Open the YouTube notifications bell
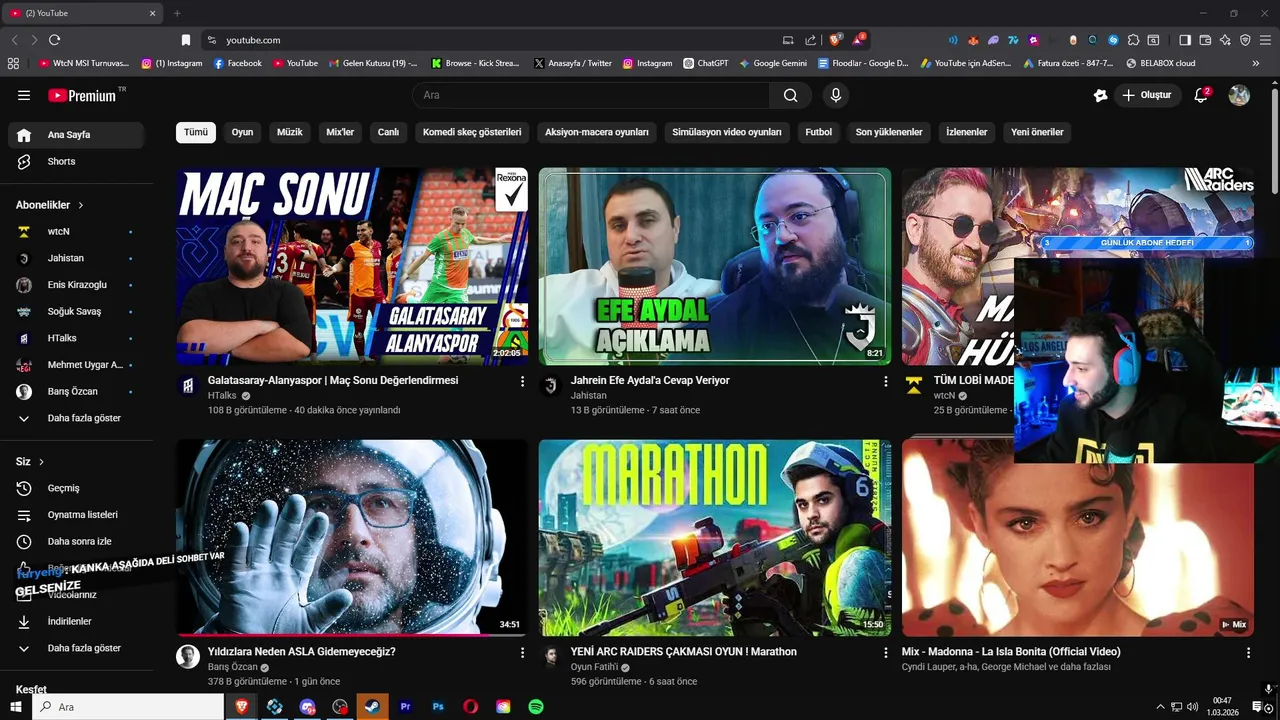 [1201, 95]
